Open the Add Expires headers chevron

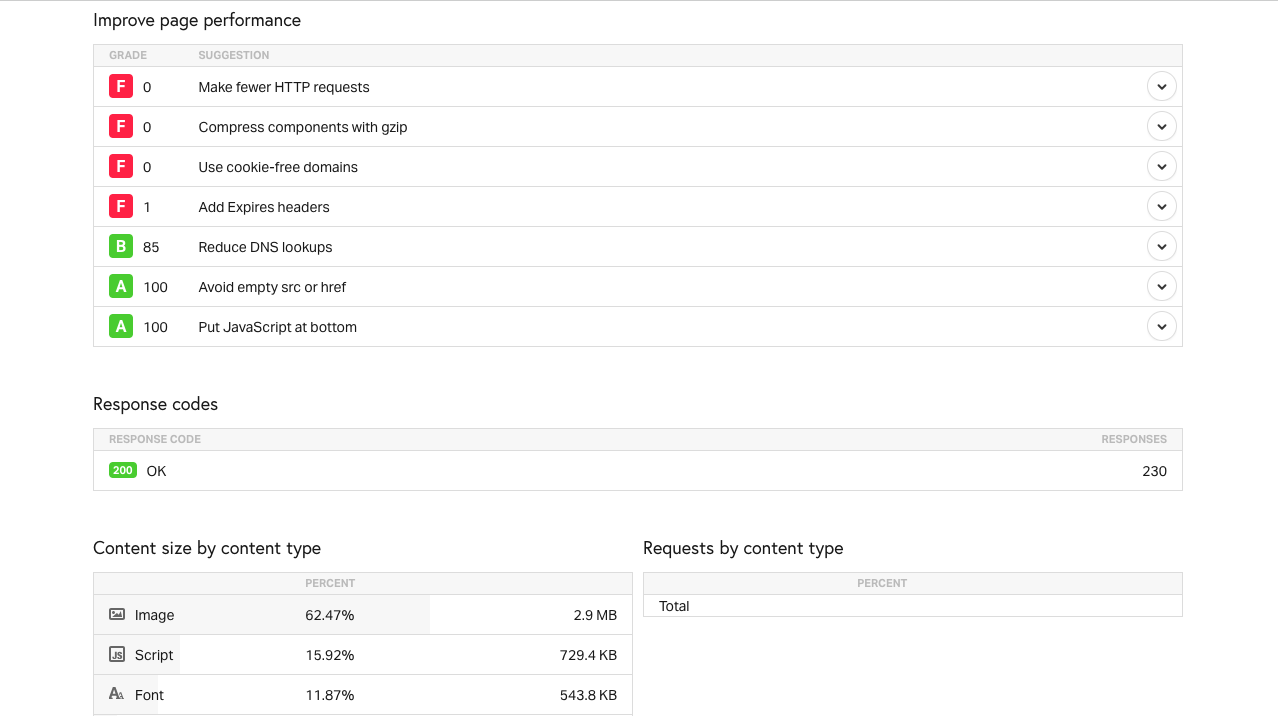[x=1161, y=207]
